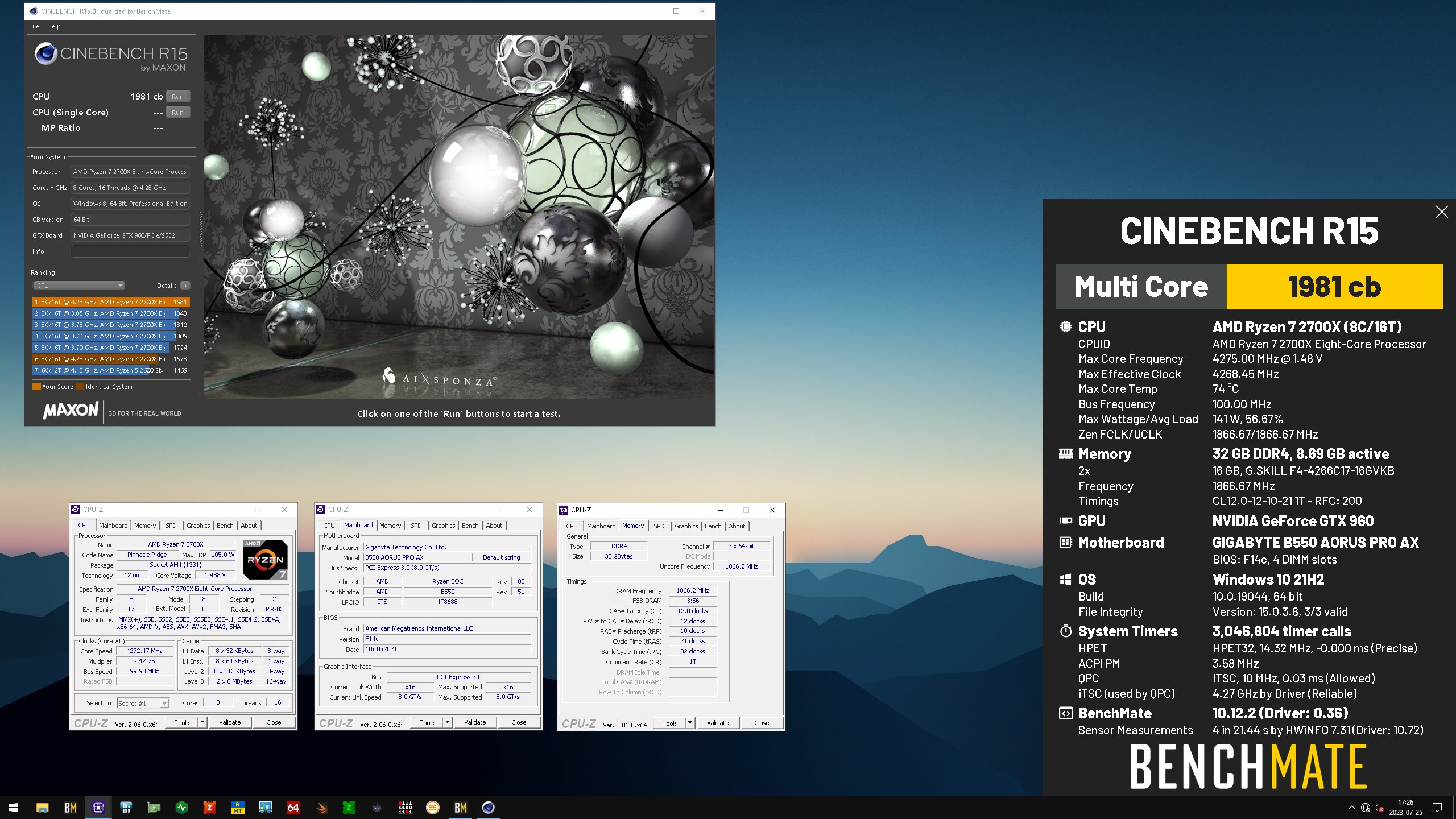Open Socket #1 selection dropdown in CPU-Z
The width and height of the screenshot is (1456, 819).
click(x=143, y=704)
